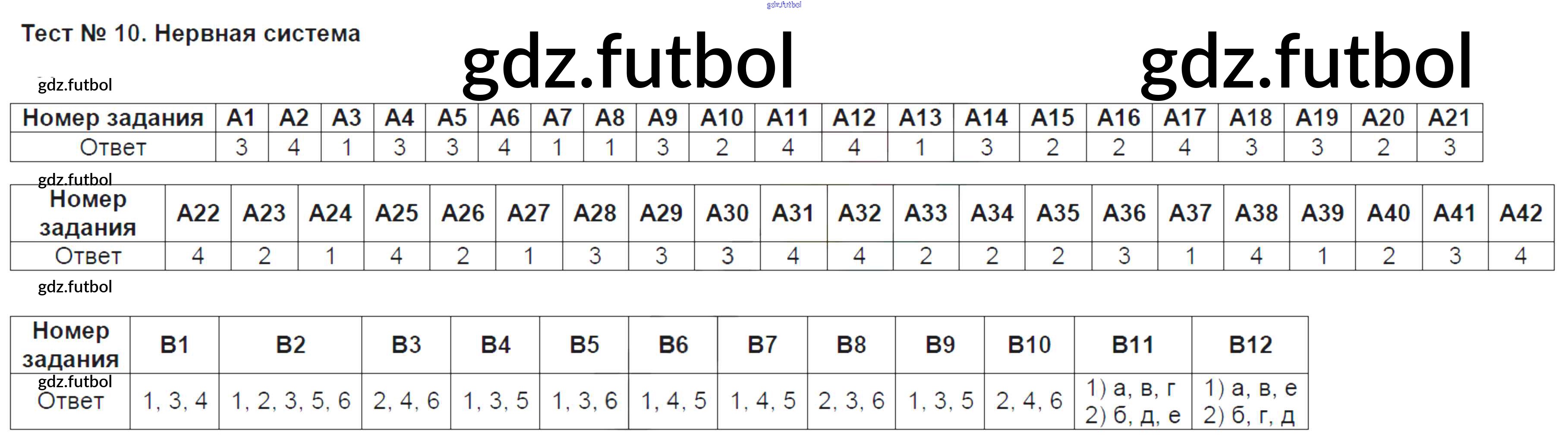Select the A1 column header cell
Image resolution: width=1568 pixels, height=442 pixels.
242,118
